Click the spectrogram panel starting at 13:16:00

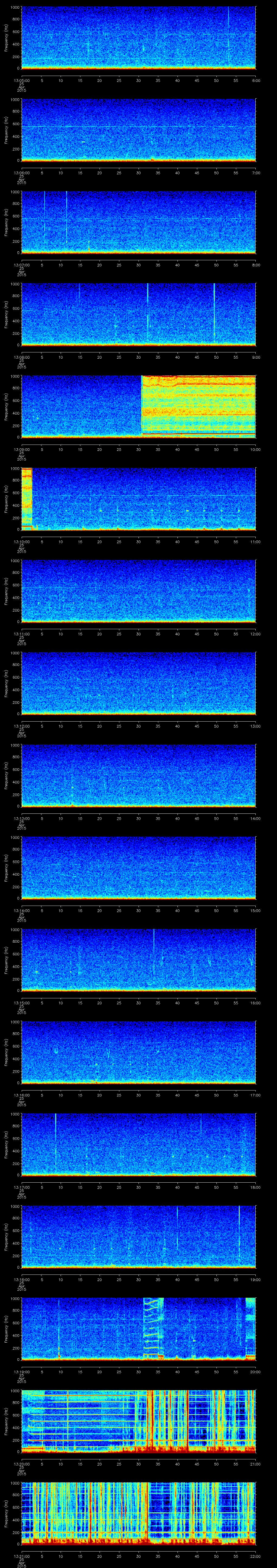click(138, 1052)
